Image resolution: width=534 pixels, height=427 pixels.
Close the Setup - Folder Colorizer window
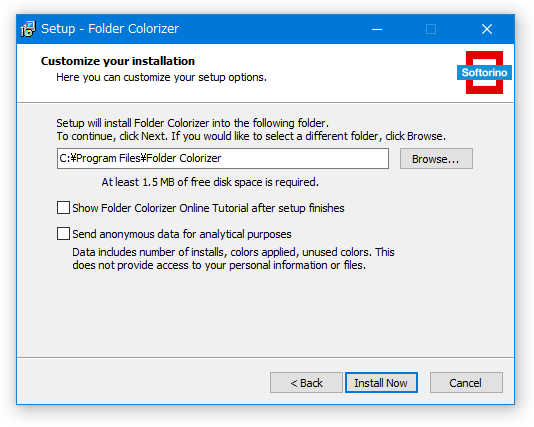pyautogui.click(x=487, y=29)
